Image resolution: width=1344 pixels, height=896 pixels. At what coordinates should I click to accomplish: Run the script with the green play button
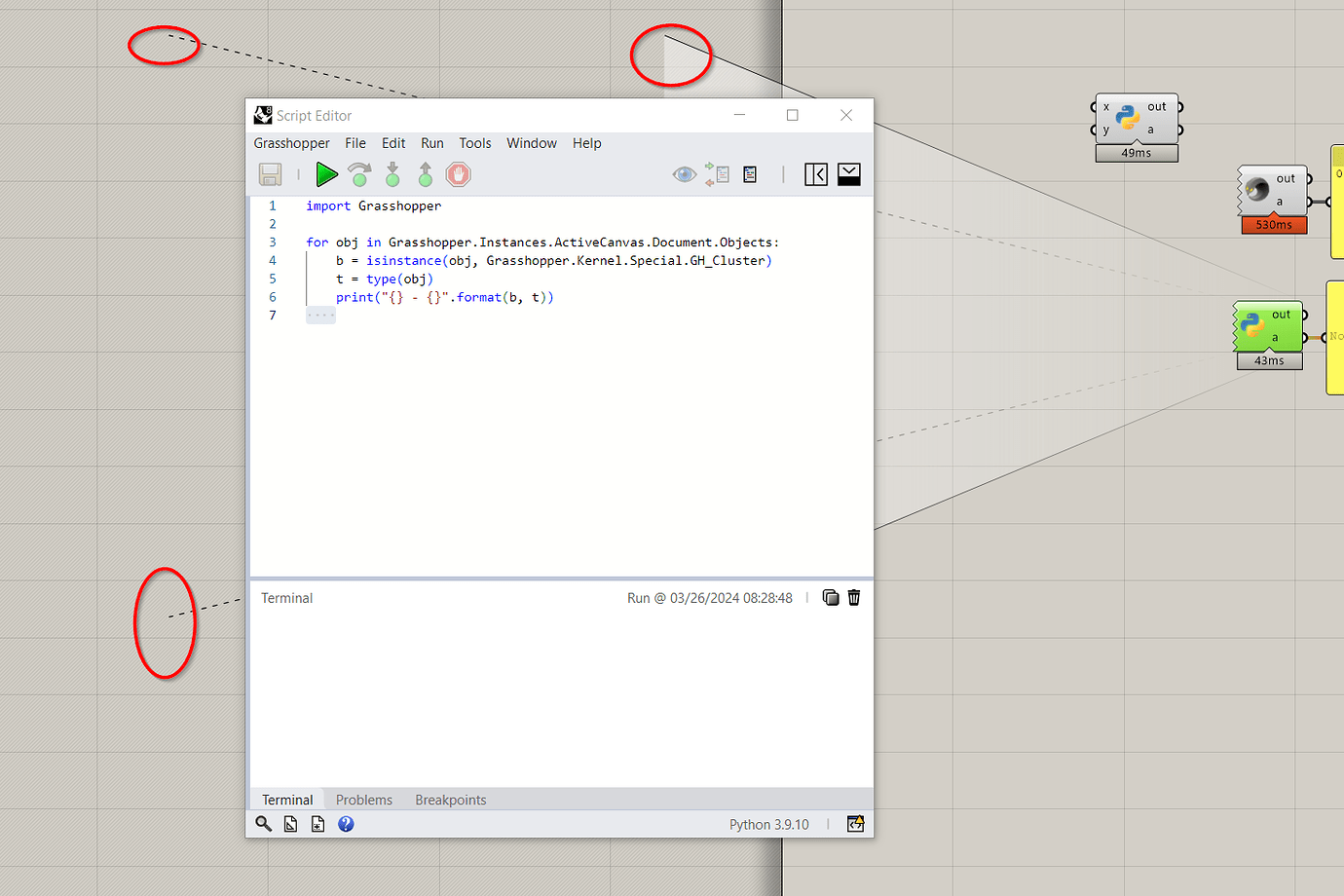click(x=327, y=174)
